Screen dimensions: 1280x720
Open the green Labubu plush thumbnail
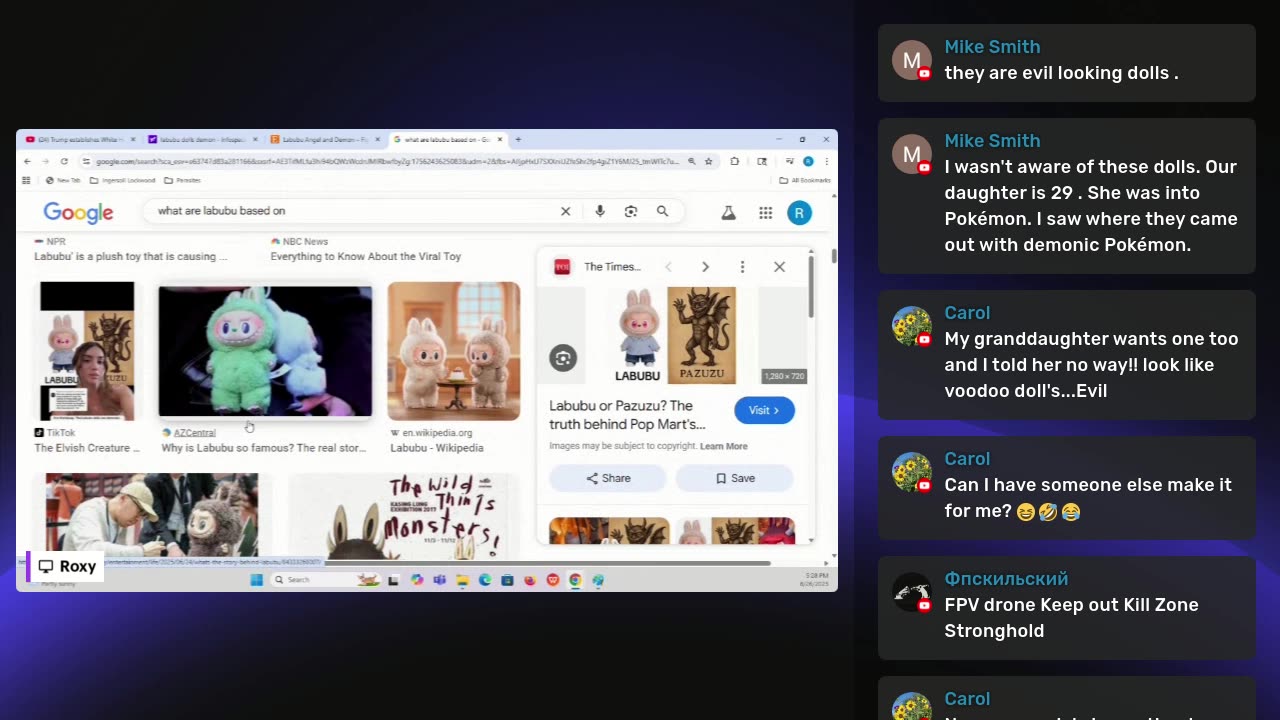(x=265, y=351)
